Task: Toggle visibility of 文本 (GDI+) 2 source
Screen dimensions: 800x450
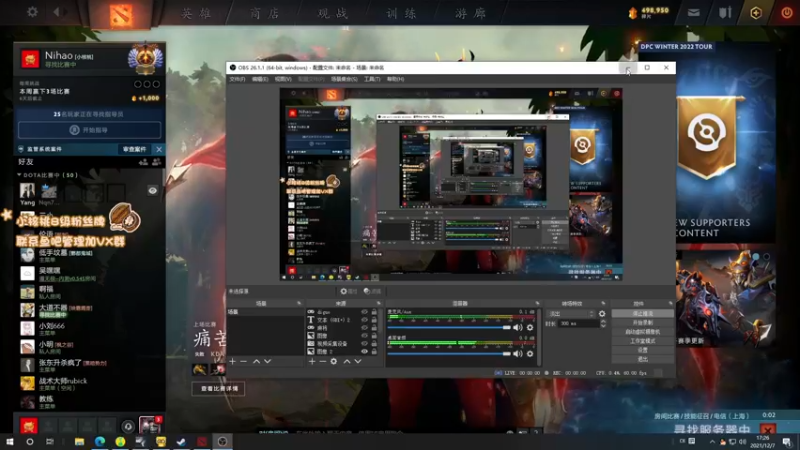Action: click(364, 320)
